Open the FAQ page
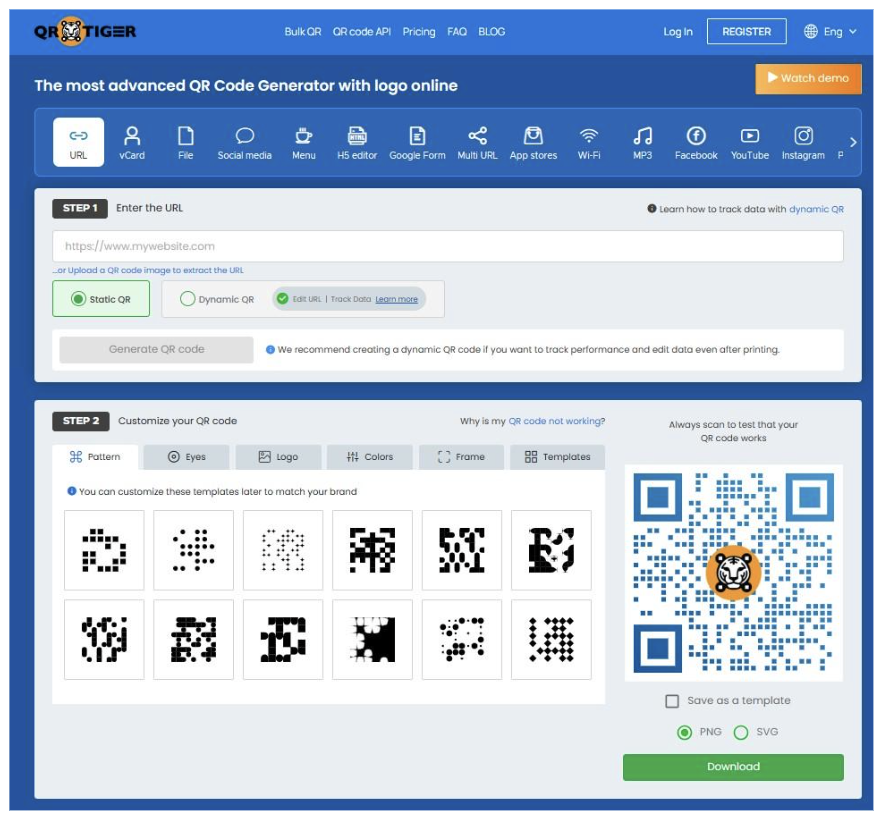884x824 pixels. (457, 32)
